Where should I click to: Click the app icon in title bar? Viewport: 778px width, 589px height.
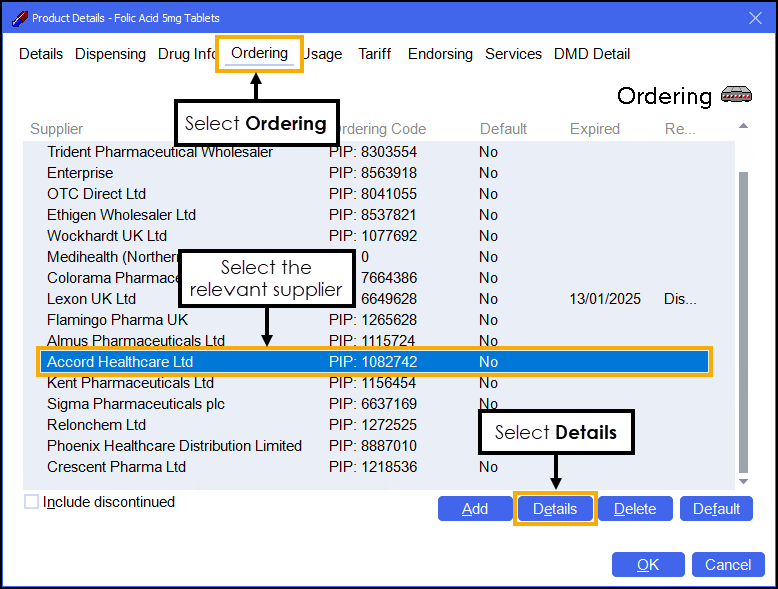coord(18,18)
